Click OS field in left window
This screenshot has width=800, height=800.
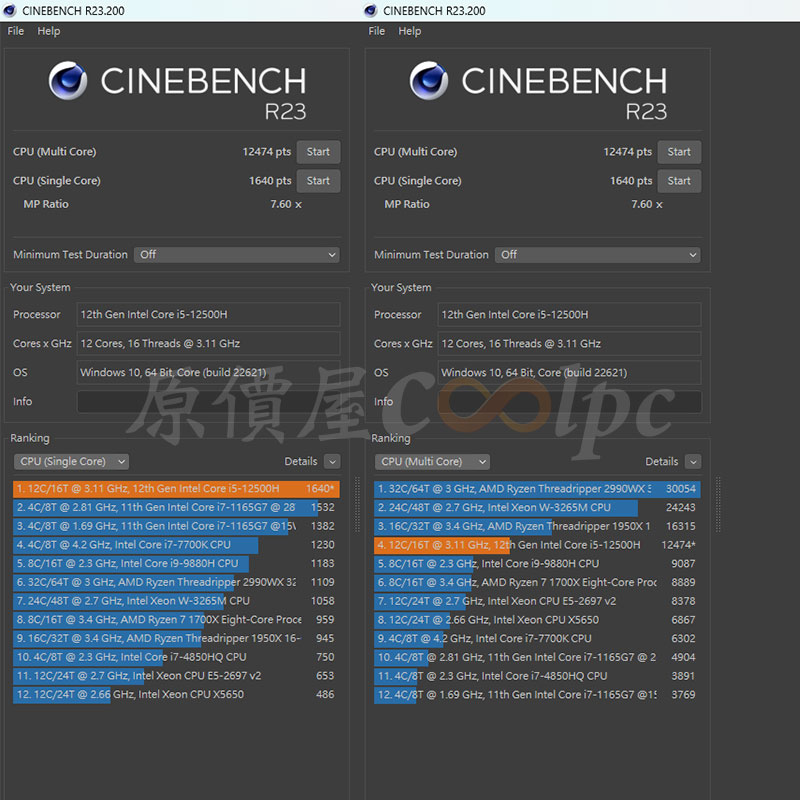[x=208, y=372]
